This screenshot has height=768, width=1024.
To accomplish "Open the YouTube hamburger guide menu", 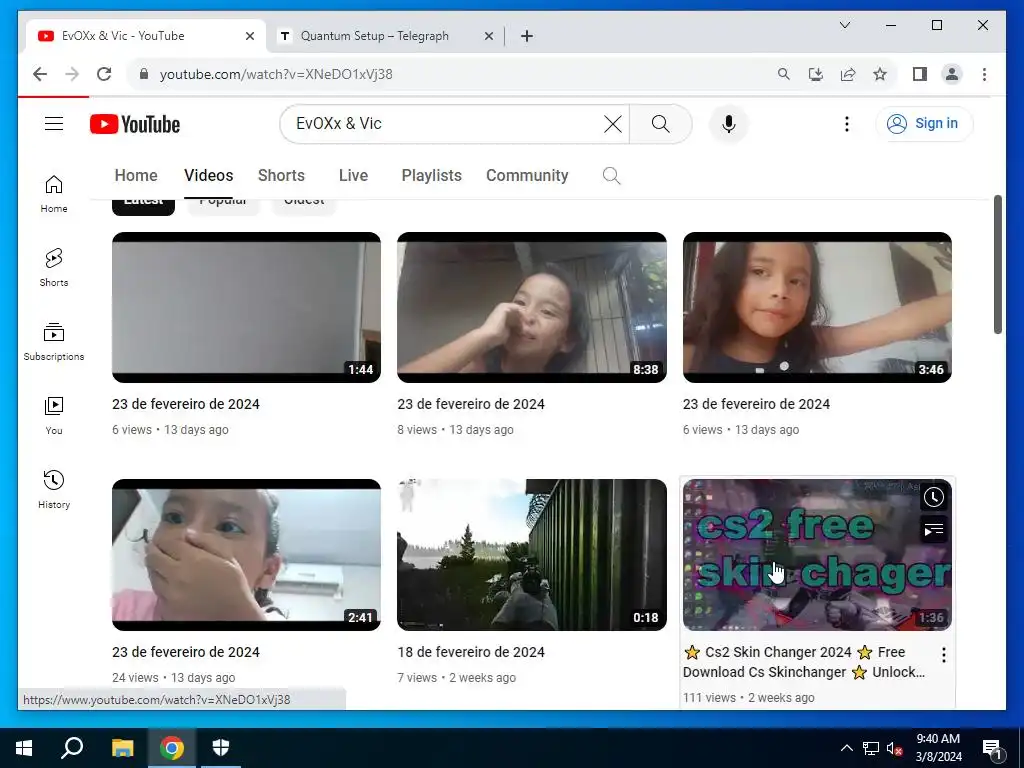I will [54, 123].
